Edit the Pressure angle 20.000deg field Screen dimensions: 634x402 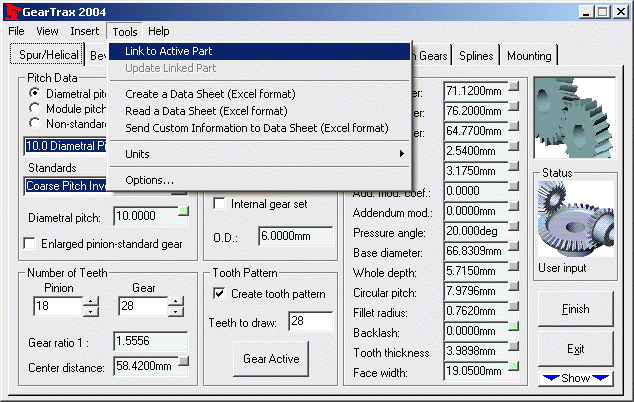[476, 231]
